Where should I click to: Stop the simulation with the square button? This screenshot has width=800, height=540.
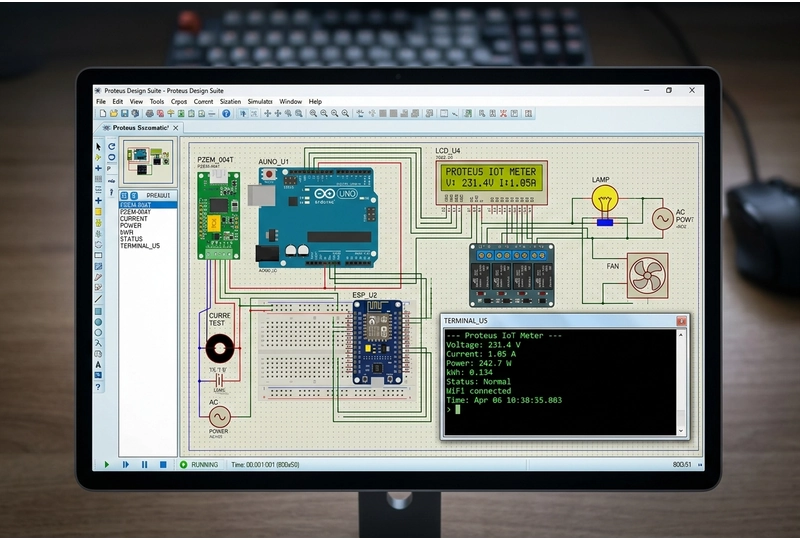(x=163, y=464)
